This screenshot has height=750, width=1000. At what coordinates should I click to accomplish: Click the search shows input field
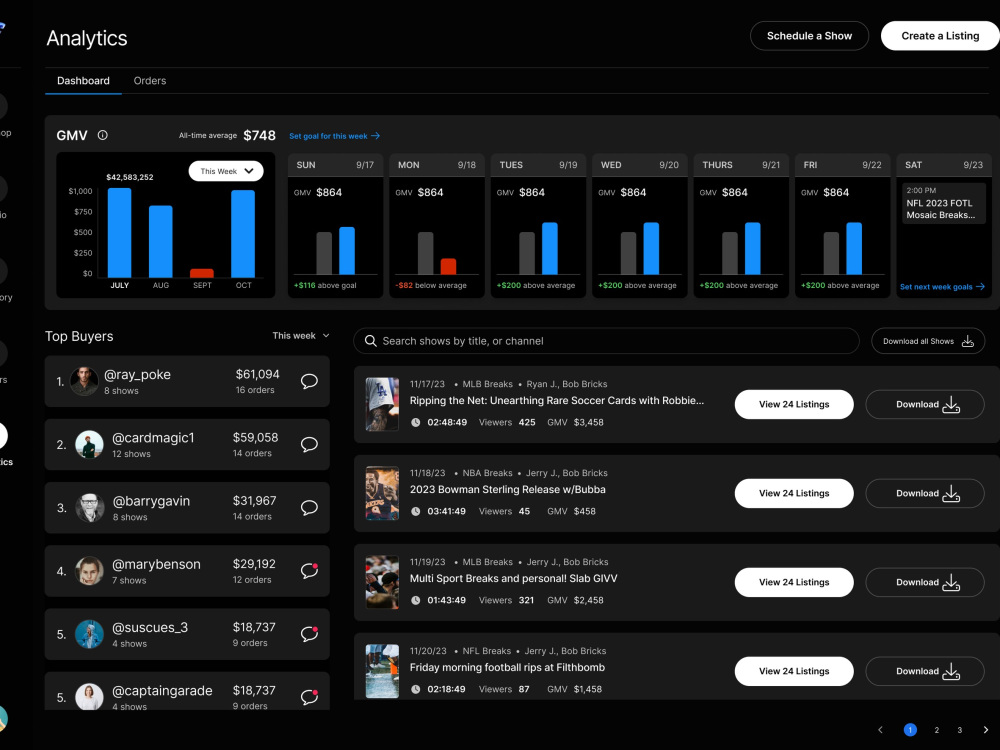coord(607,341)
